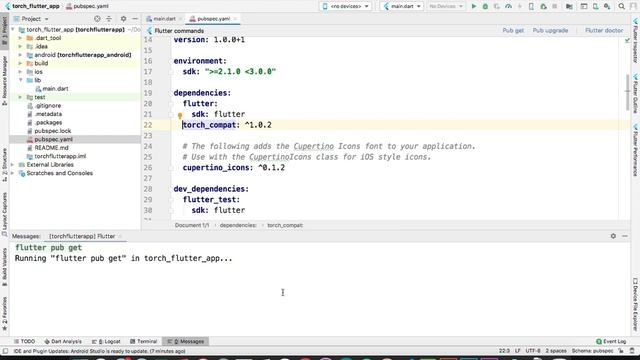640x360 pixels.
Task: Open Device File Explorer side panel
Action: (635, 304)
